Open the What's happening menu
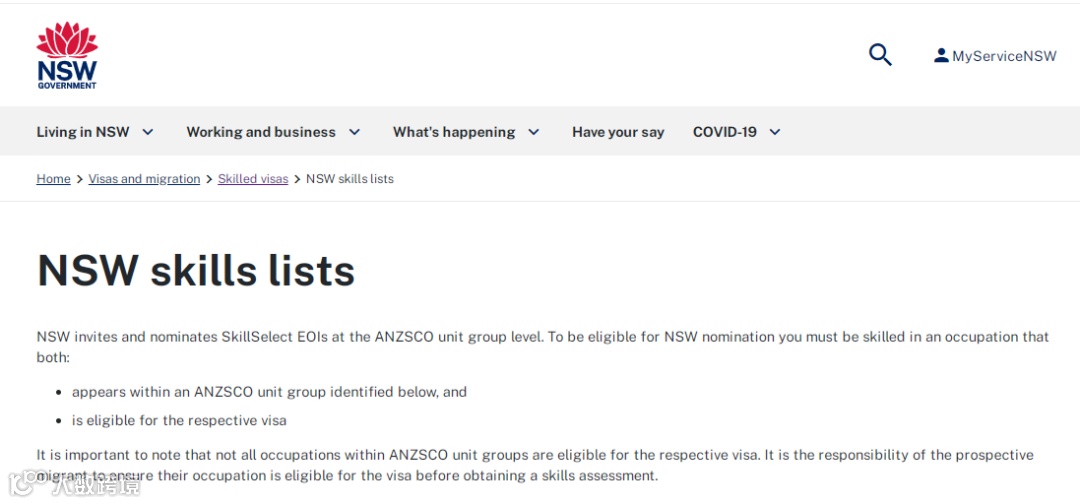 (x=454, y=132)
